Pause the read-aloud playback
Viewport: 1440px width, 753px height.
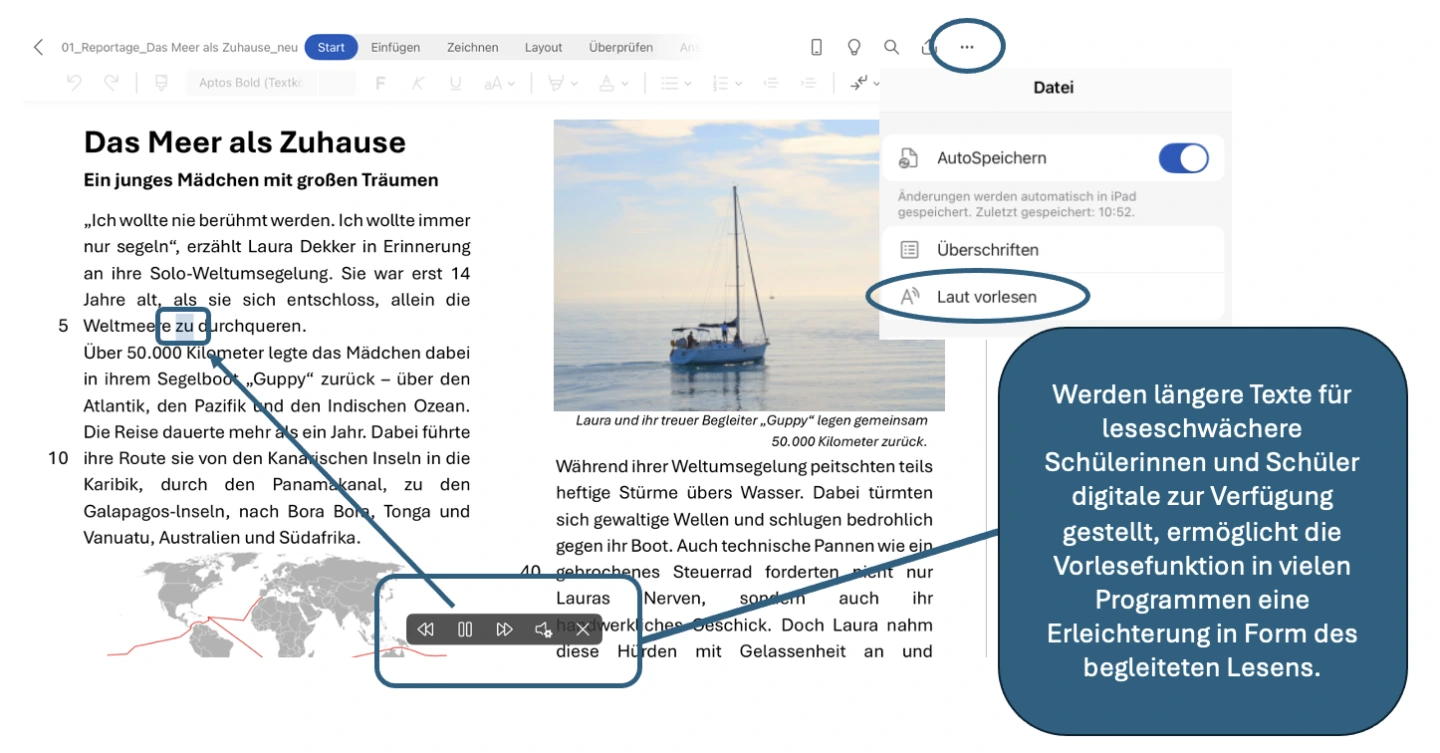point(465,629)
